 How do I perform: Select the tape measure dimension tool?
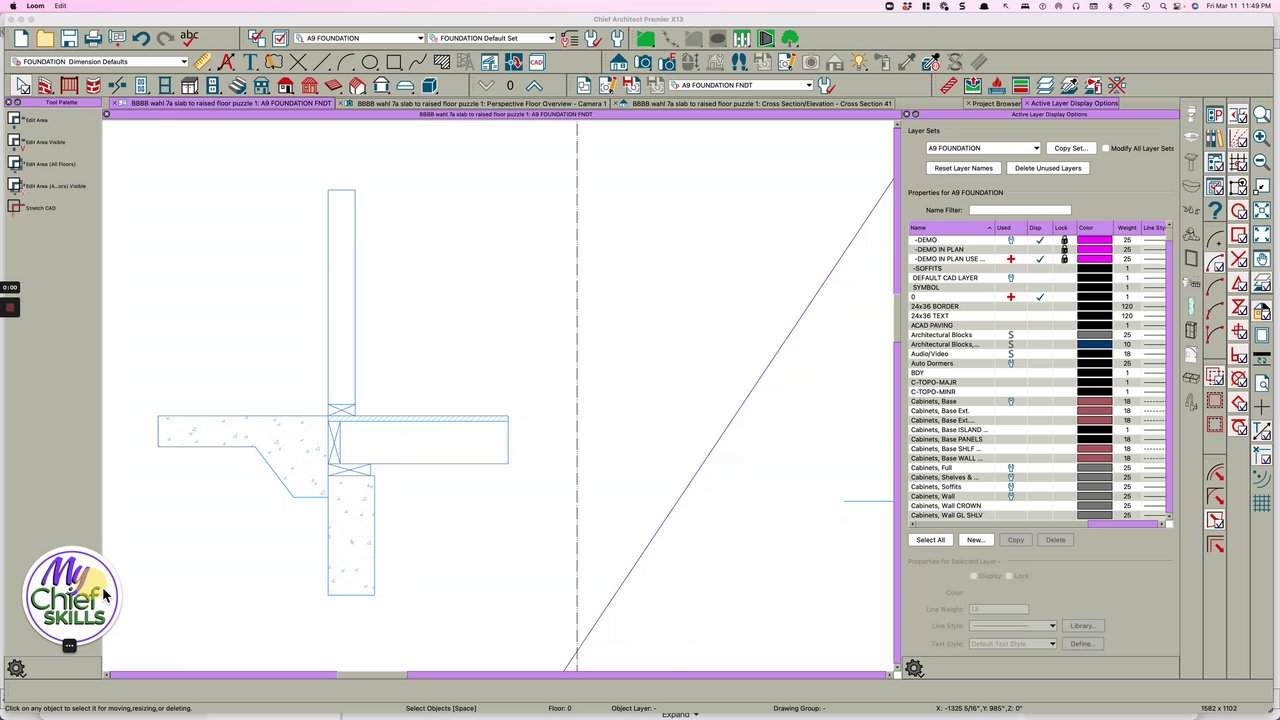click(x=203, y=62)
